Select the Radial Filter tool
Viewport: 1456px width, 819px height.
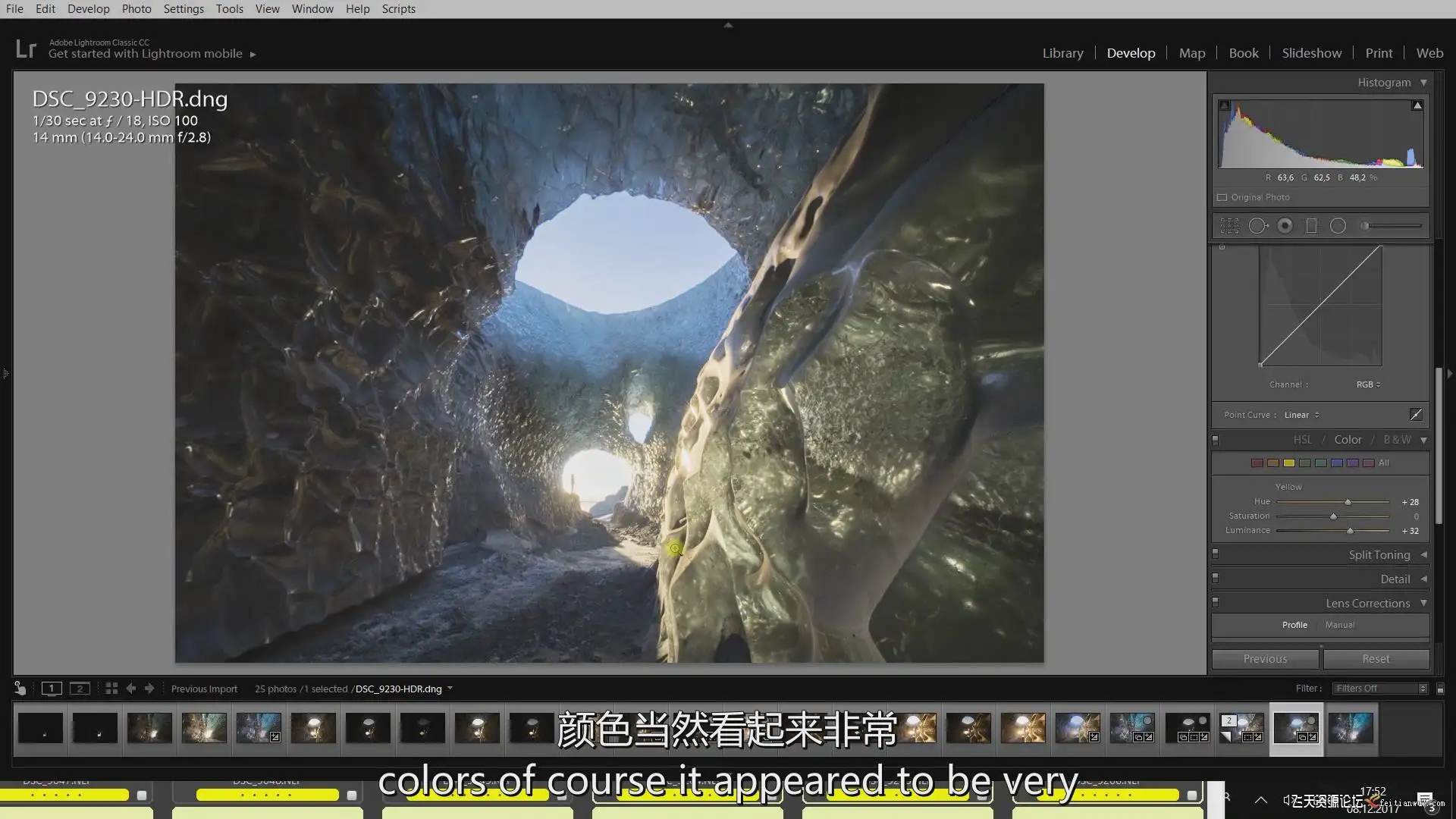coord(1338,226)
